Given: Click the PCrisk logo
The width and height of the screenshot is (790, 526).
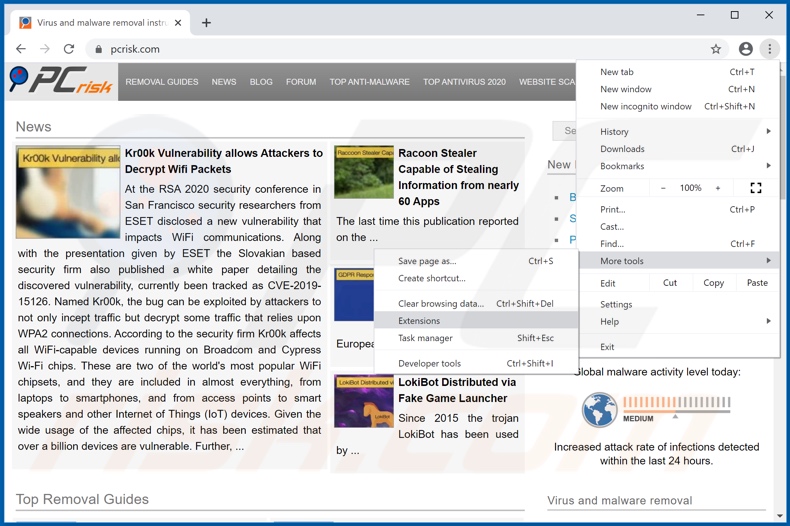Looking at the screenshot, I should pyautogui.click(x=60, y=81).
